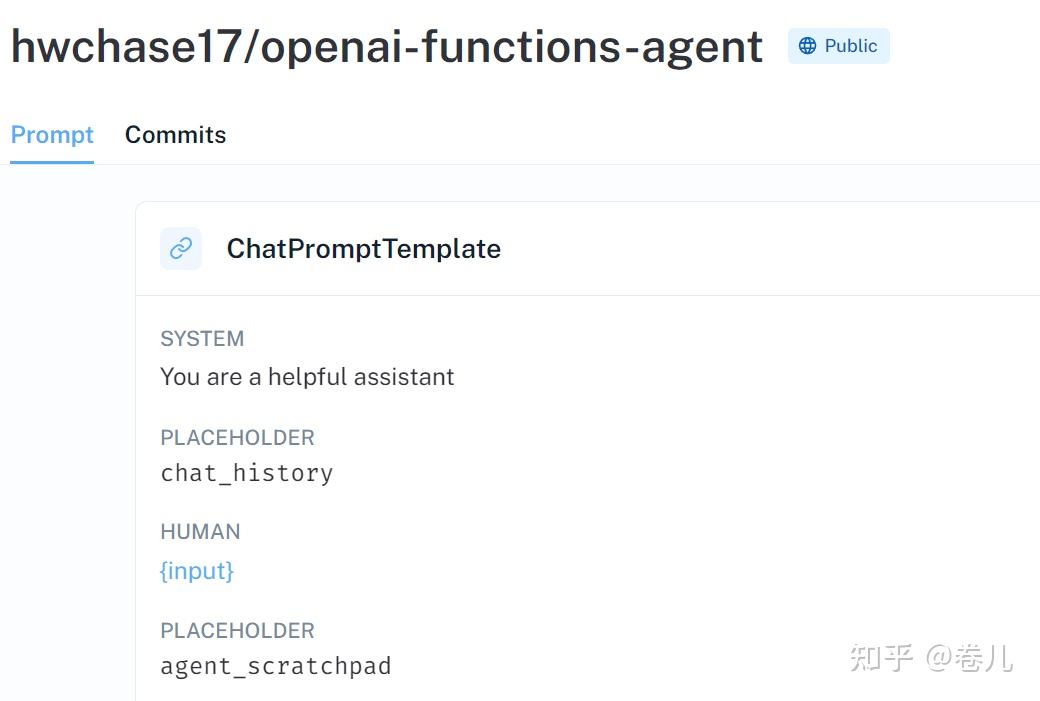Click the slash separator in repo title
The height and width of the screenshot is (701, 1040).
point(251,47)
